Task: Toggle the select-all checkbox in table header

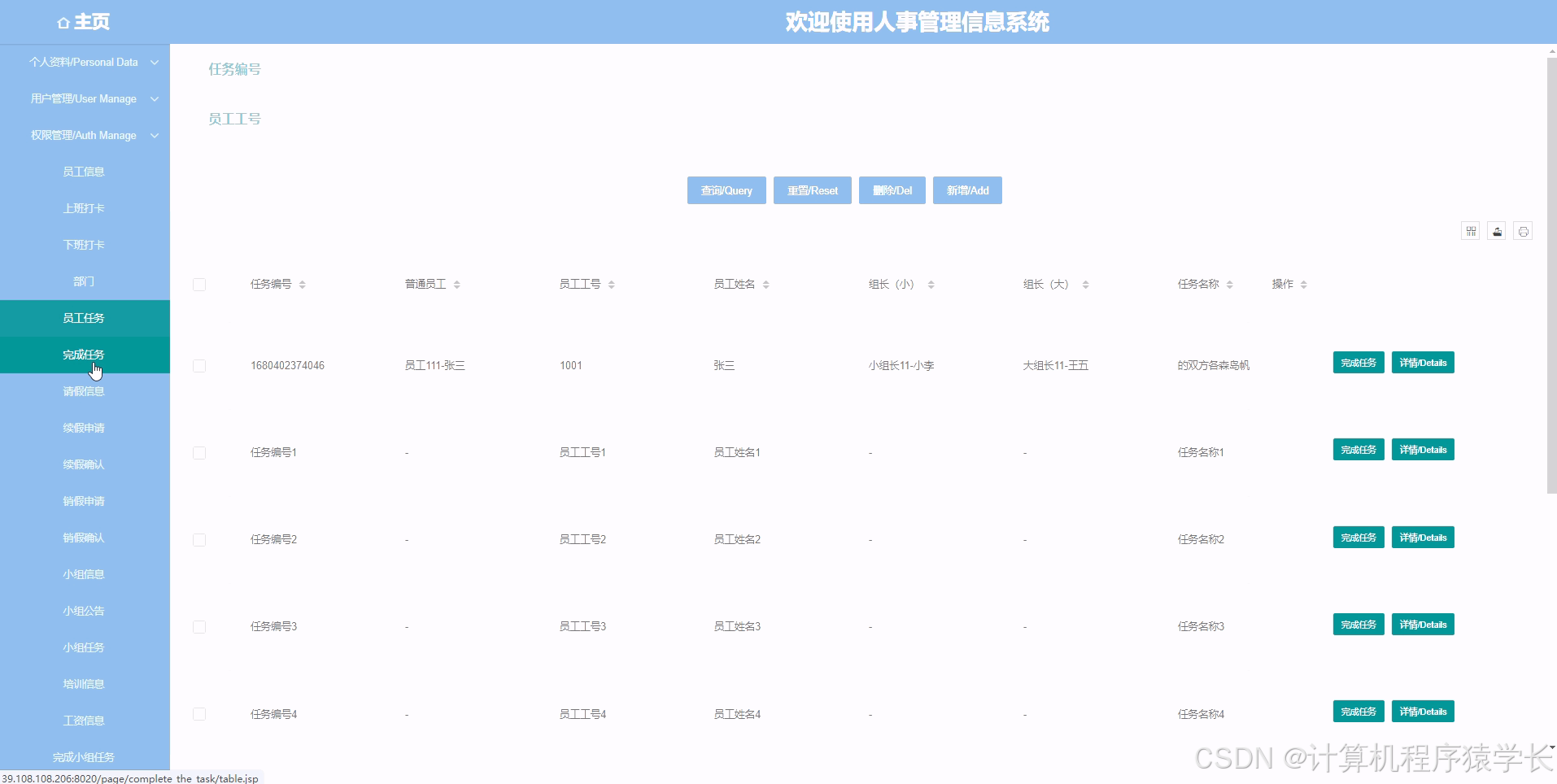Action: [199, 285]
